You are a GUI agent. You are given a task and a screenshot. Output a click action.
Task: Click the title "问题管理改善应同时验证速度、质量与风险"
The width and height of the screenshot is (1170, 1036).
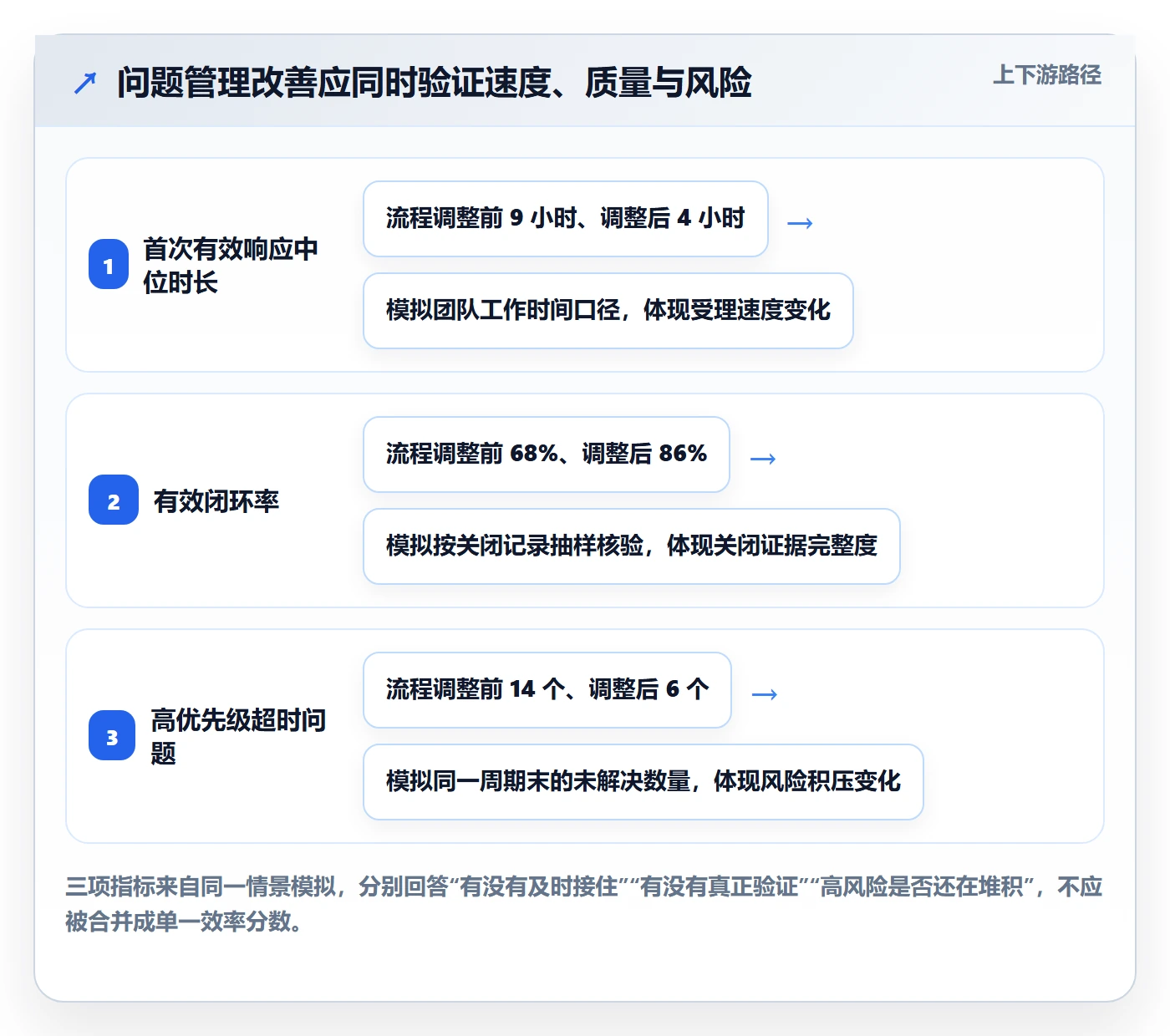[435, 83]
